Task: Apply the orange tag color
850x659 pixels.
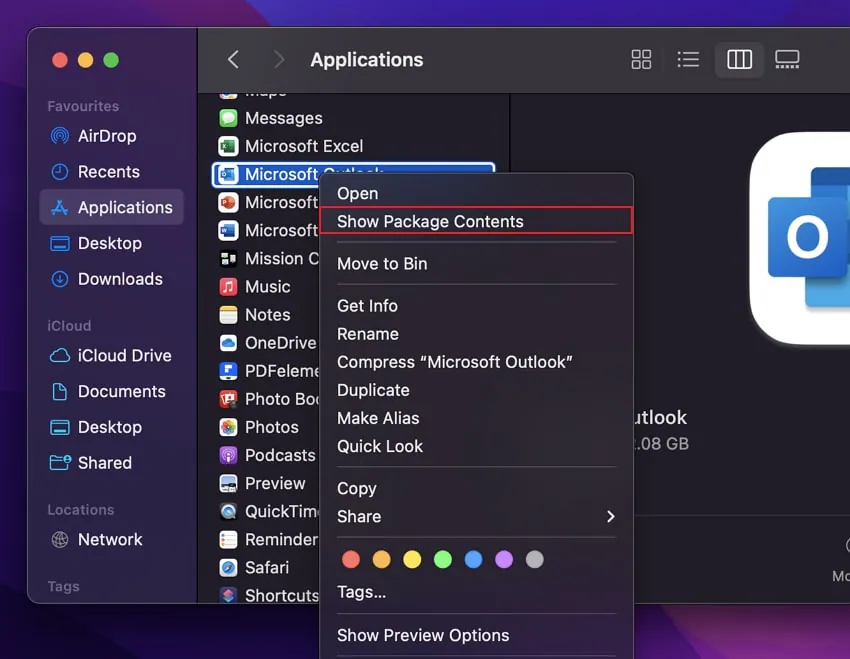Action: 382,559
